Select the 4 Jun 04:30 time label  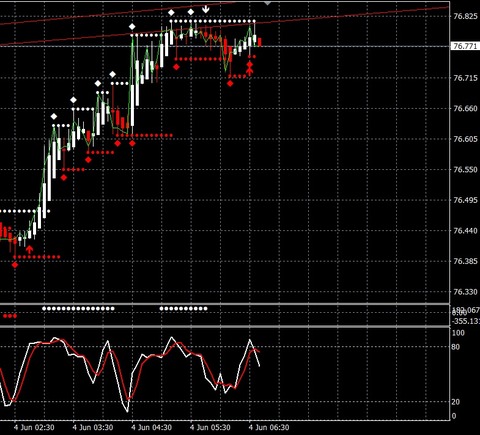pyautogui.click(x=151, y=427)
